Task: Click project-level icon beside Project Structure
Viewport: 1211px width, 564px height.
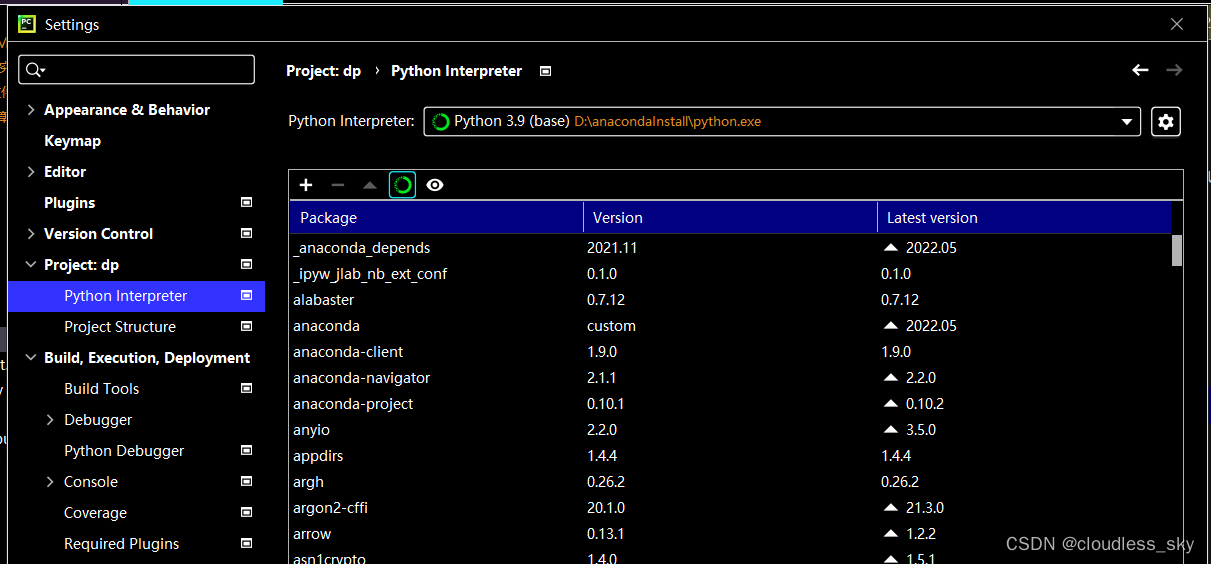Action: pos(247,326)
